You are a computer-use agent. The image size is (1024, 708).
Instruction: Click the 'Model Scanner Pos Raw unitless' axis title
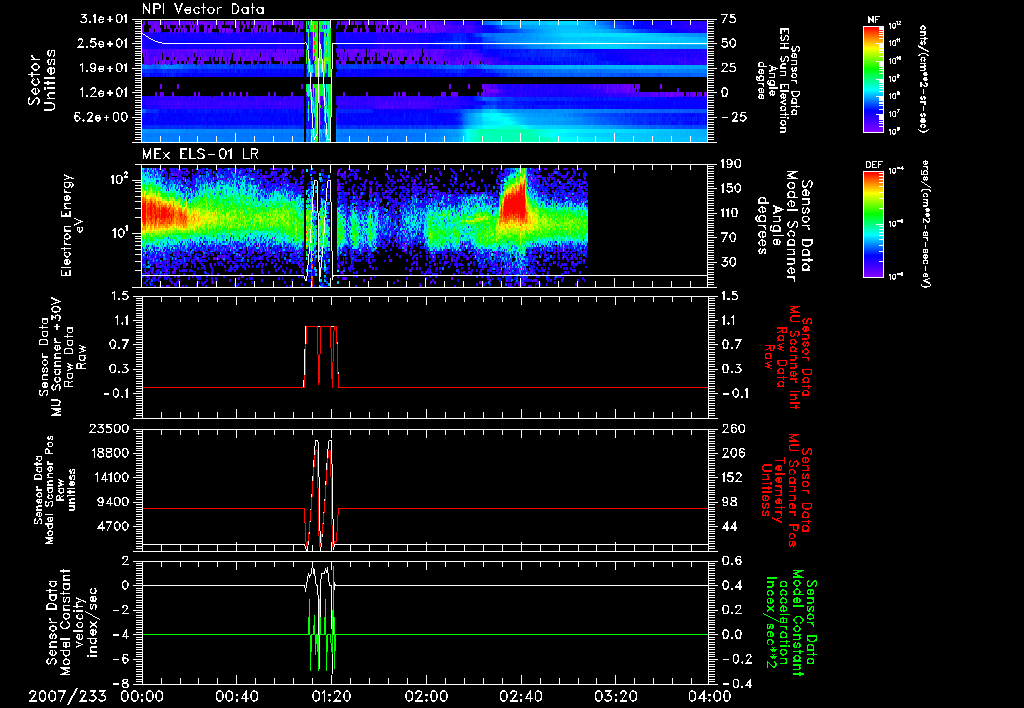pos(54,490)
